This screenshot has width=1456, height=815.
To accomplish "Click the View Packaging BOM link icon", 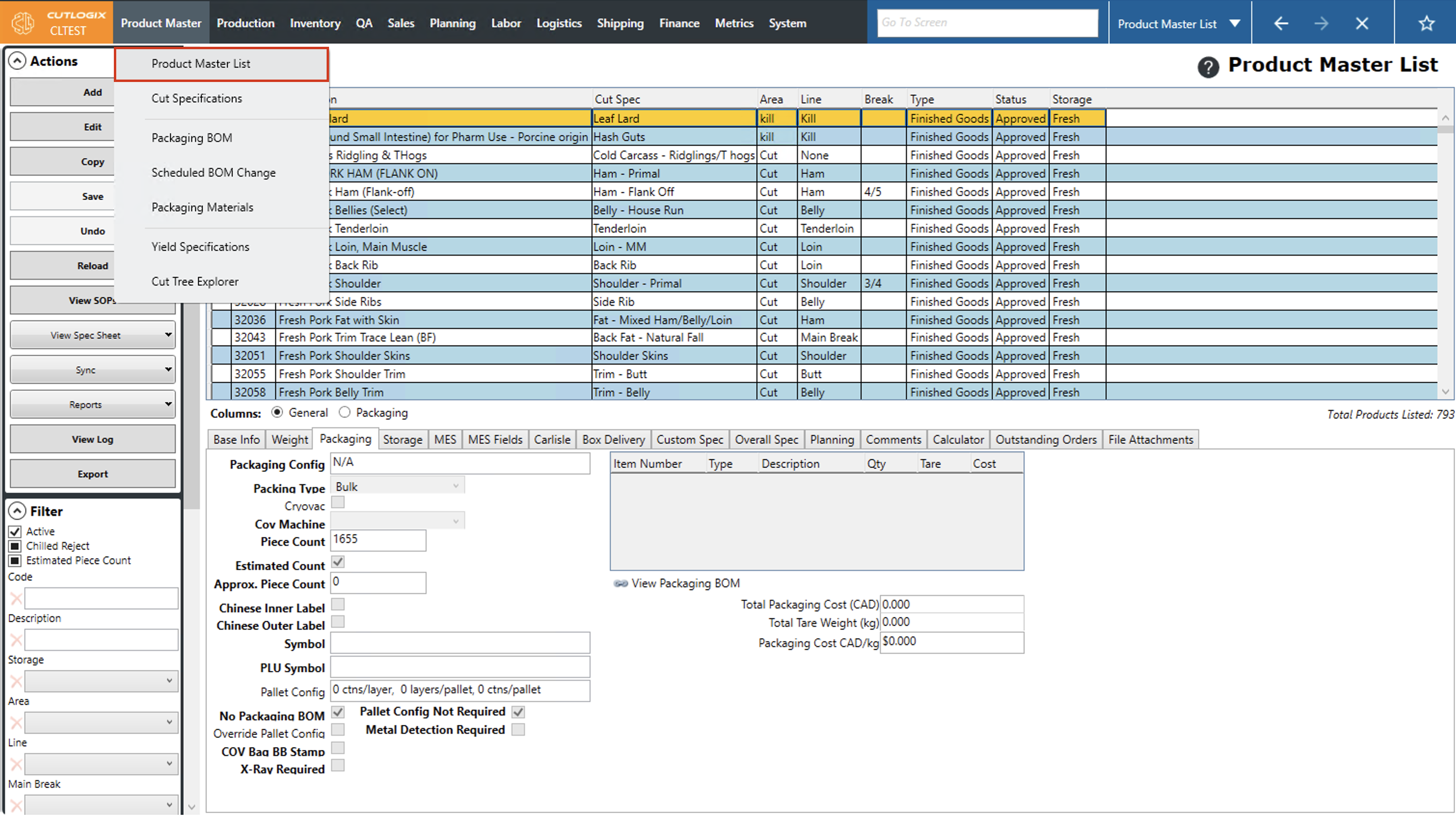I will pyautogui.click(x=620, y=583).
